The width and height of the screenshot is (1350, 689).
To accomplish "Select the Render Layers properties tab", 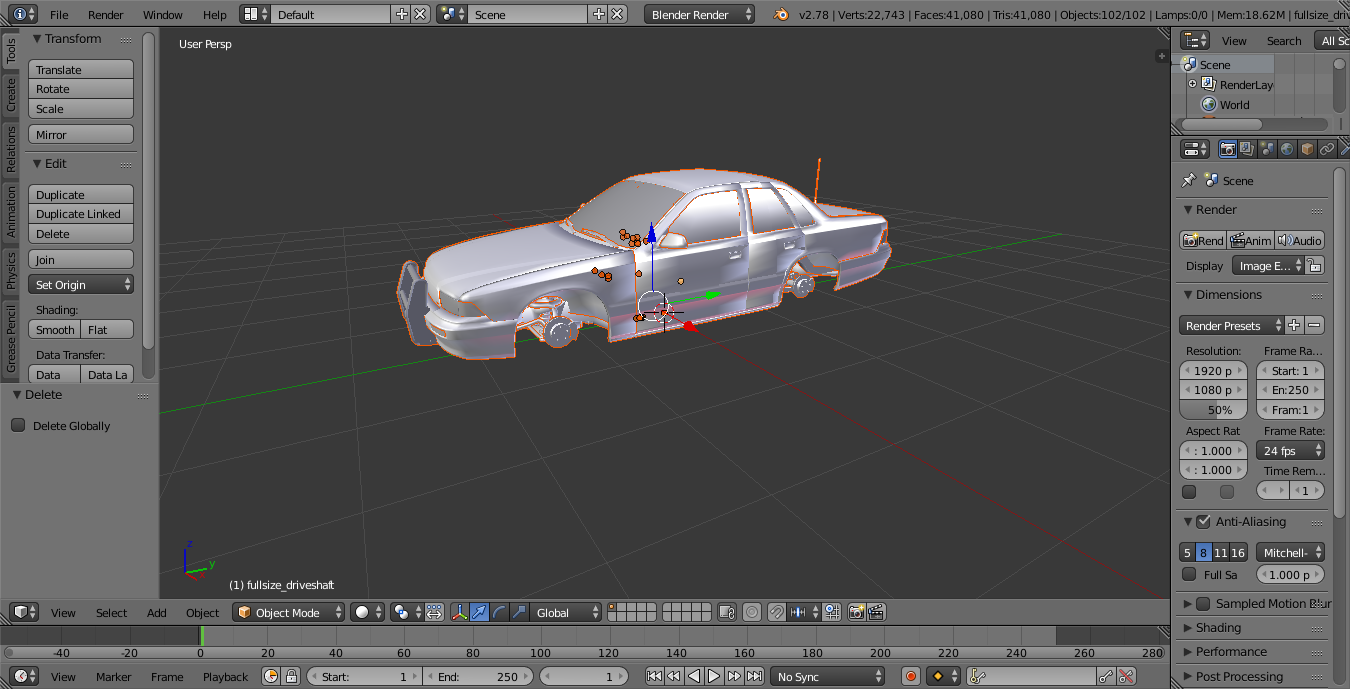I will coord(1247,149).
